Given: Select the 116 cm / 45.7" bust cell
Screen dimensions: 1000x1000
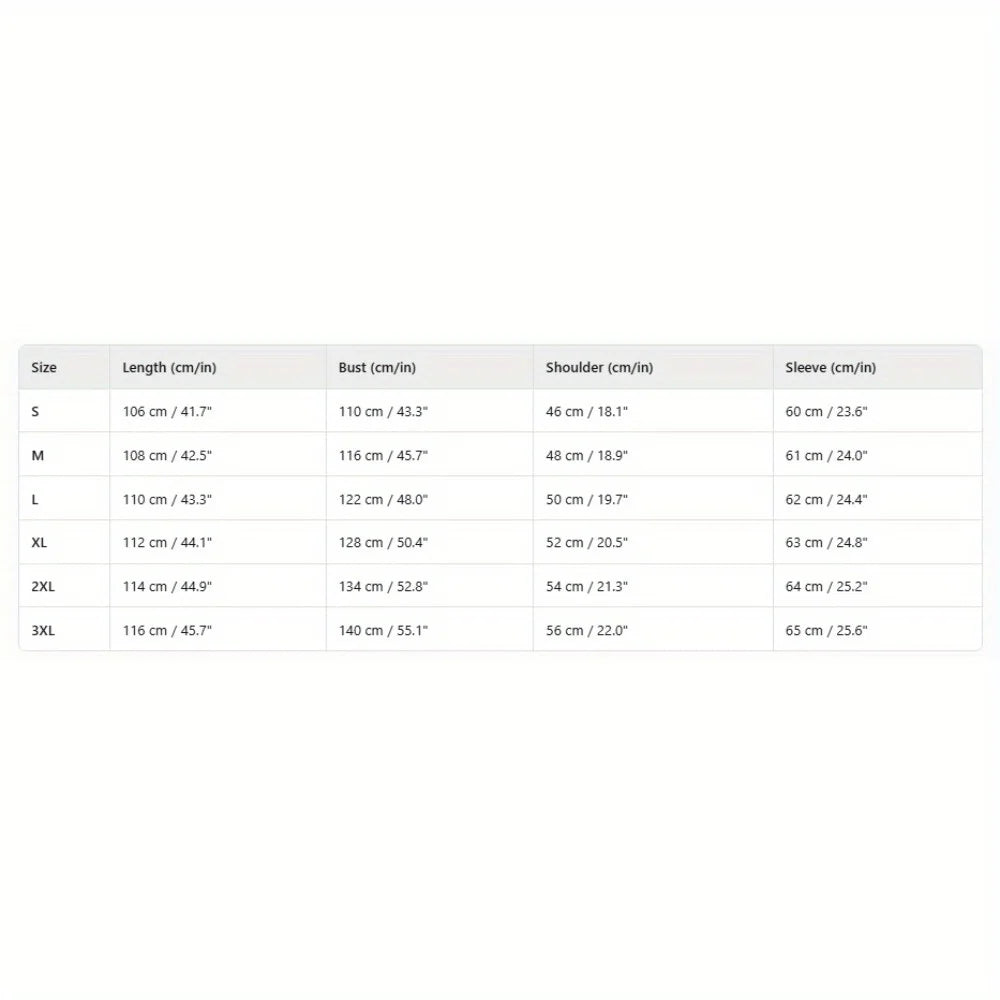Looking at the screenshot, I should [383, 455].
